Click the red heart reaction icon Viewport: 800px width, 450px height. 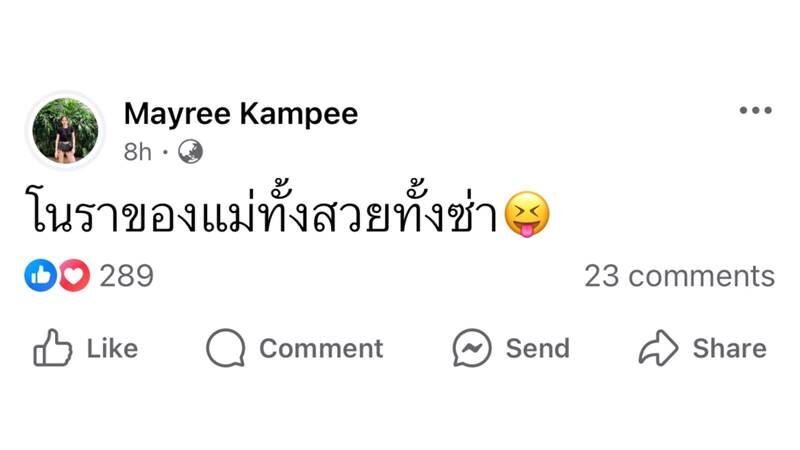coord(73,276)
